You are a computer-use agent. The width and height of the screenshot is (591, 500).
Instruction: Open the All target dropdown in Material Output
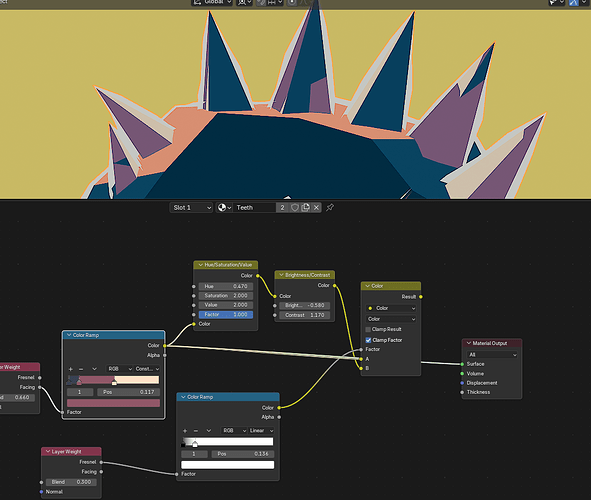pos(492,355)
